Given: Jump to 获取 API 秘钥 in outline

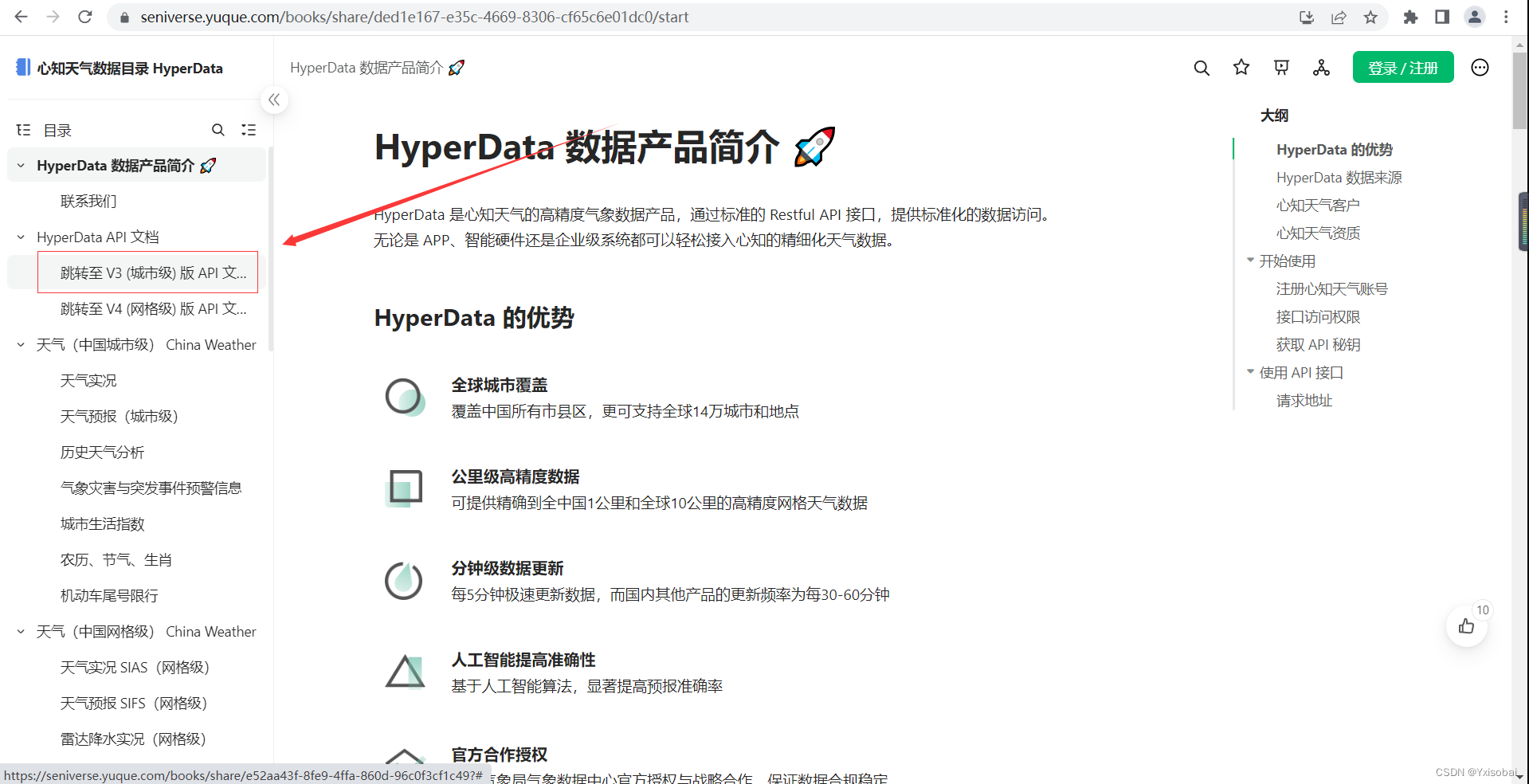Looking at the screenshot, I should coord(1318,345).
